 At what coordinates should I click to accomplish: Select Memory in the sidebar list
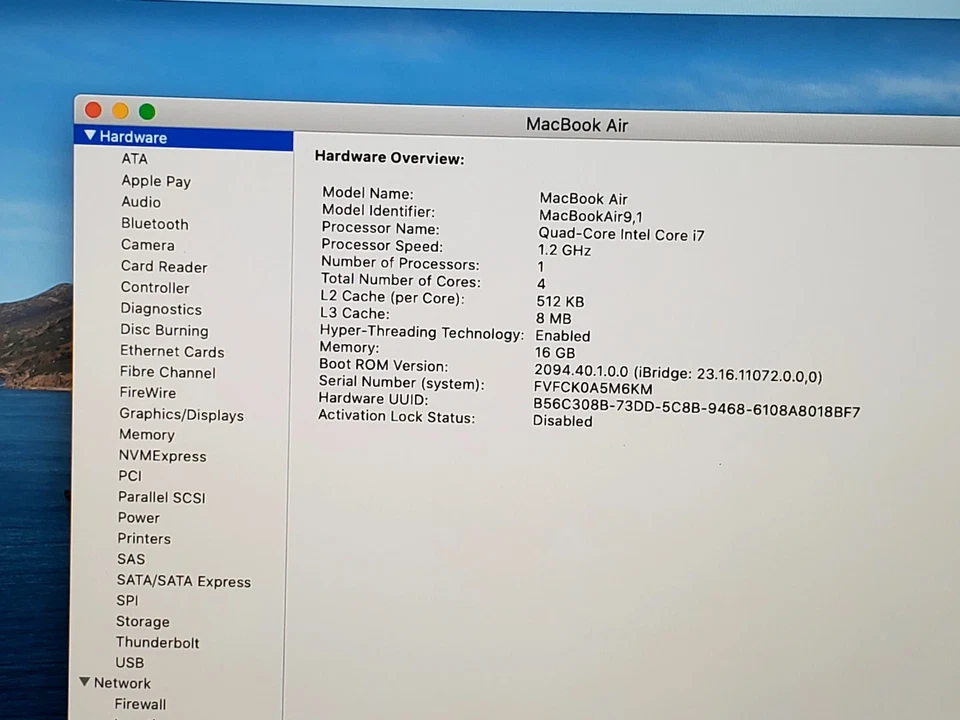point(147,435)
